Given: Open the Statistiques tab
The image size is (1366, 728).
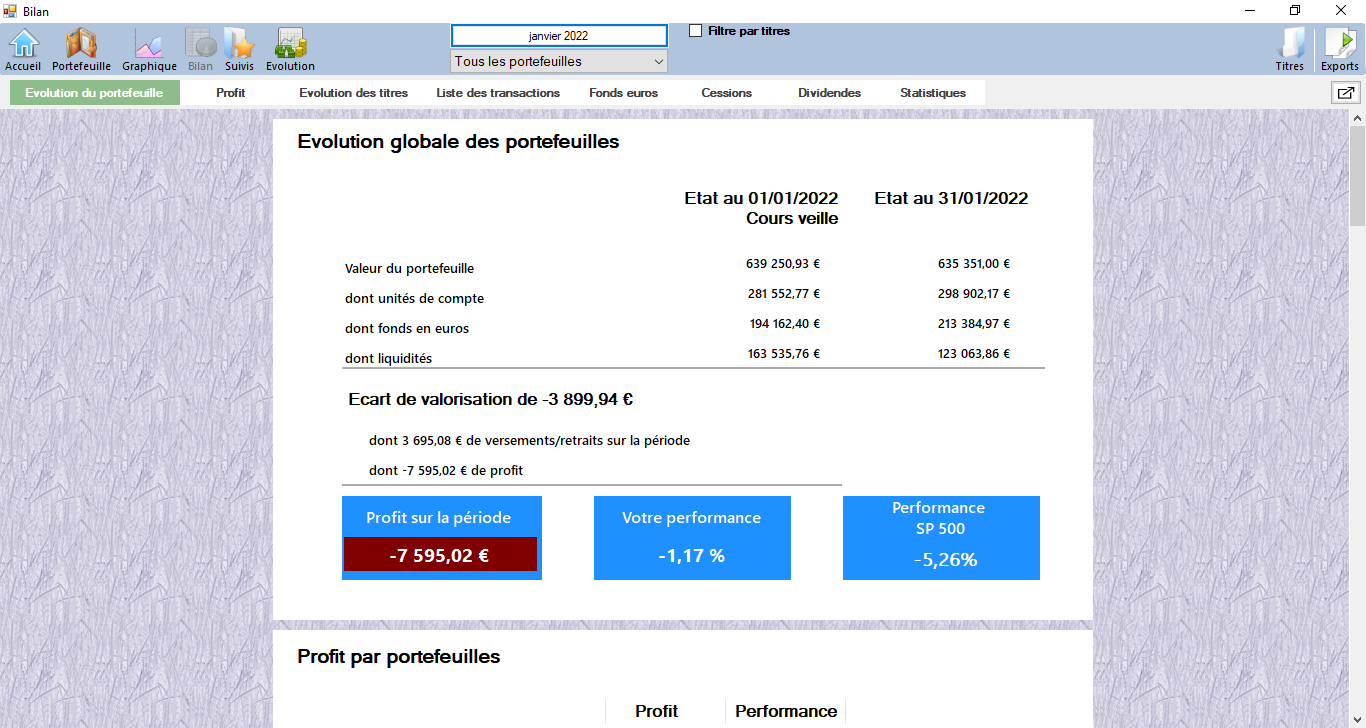Looking at the screenshot, I should pyautogui.click(x=932, y=93).
